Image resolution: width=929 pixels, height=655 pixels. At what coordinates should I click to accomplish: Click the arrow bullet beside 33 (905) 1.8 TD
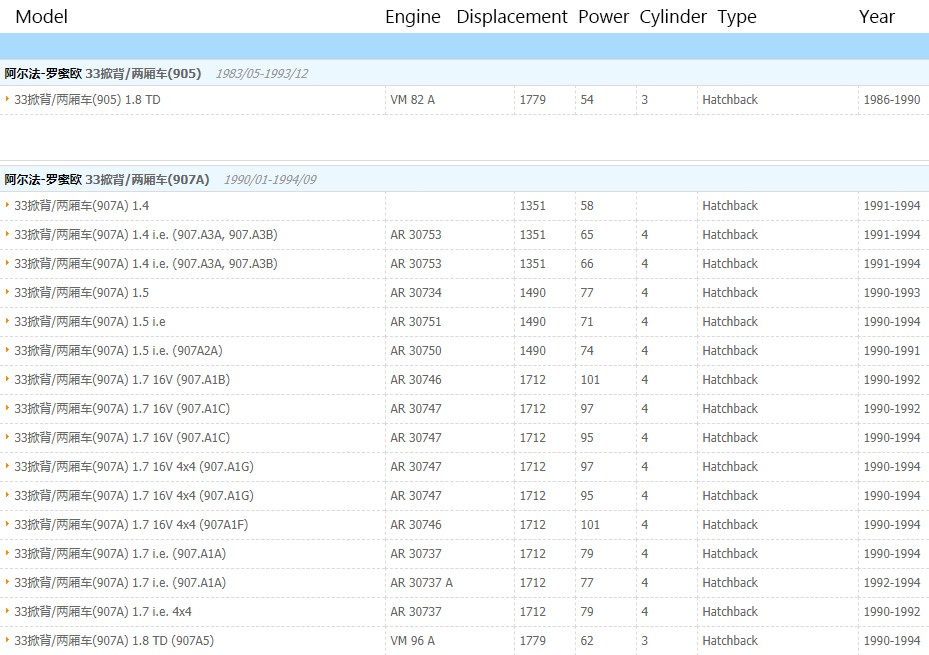[x=7, y=99]
